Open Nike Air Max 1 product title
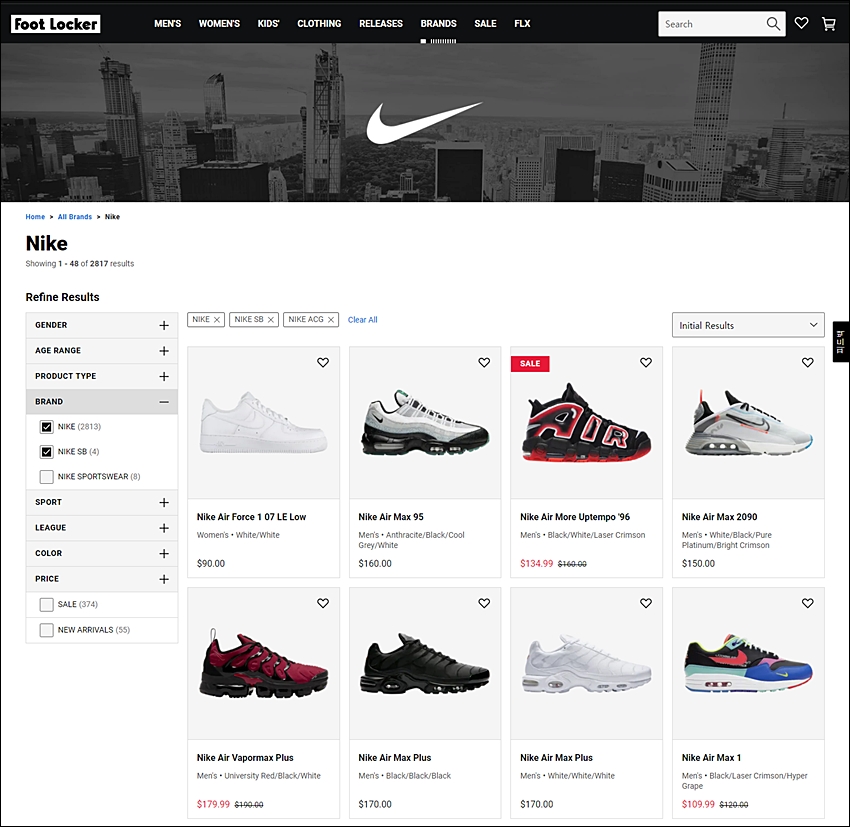Image resolution: width=850 pixels, height=827 pixels. click(711, 758)
